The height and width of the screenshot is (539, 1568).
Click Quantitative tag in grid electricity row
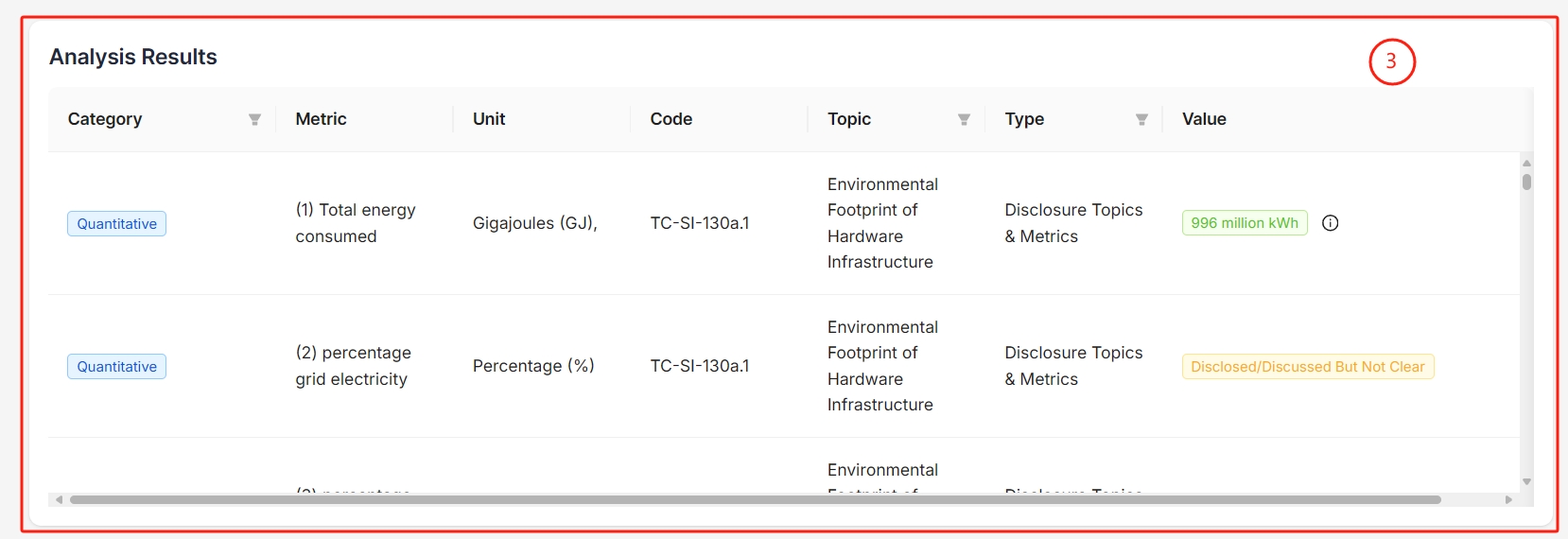[116, 367]
